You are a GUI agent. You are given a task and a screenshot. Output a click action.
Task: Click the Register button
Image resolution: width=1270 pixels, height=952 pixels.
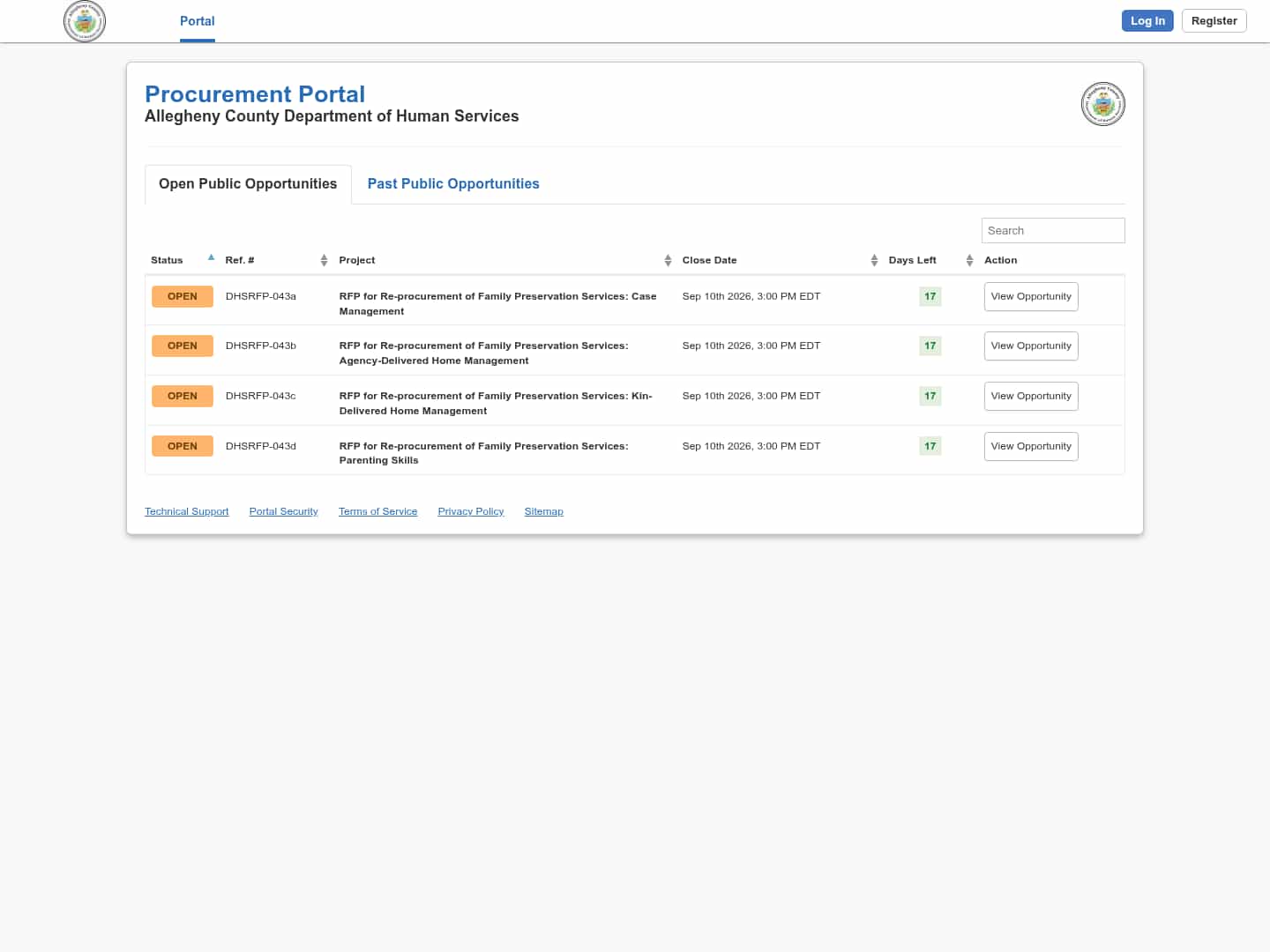click(1214, 20)
